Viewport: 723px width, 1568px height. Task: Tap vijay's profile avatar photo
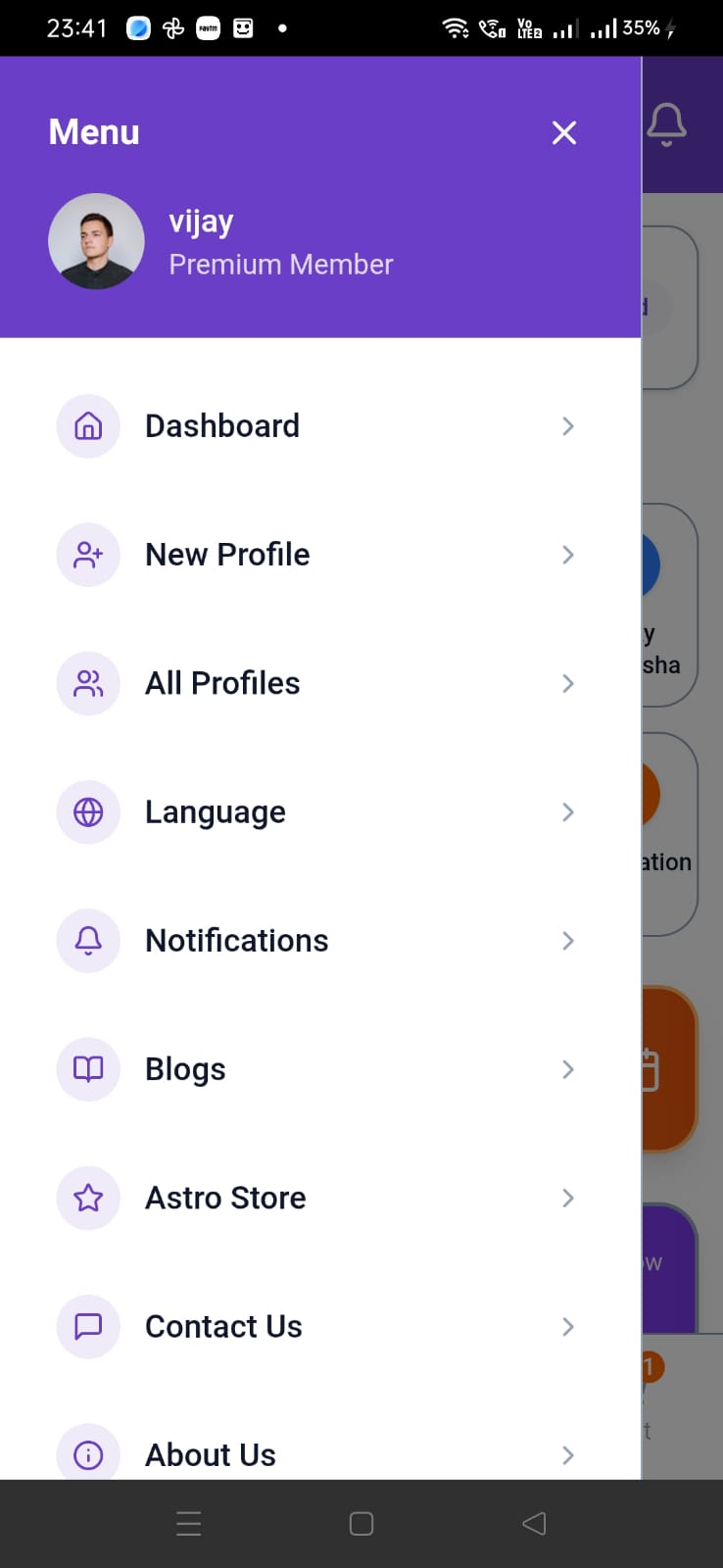(x=96, y=241)
